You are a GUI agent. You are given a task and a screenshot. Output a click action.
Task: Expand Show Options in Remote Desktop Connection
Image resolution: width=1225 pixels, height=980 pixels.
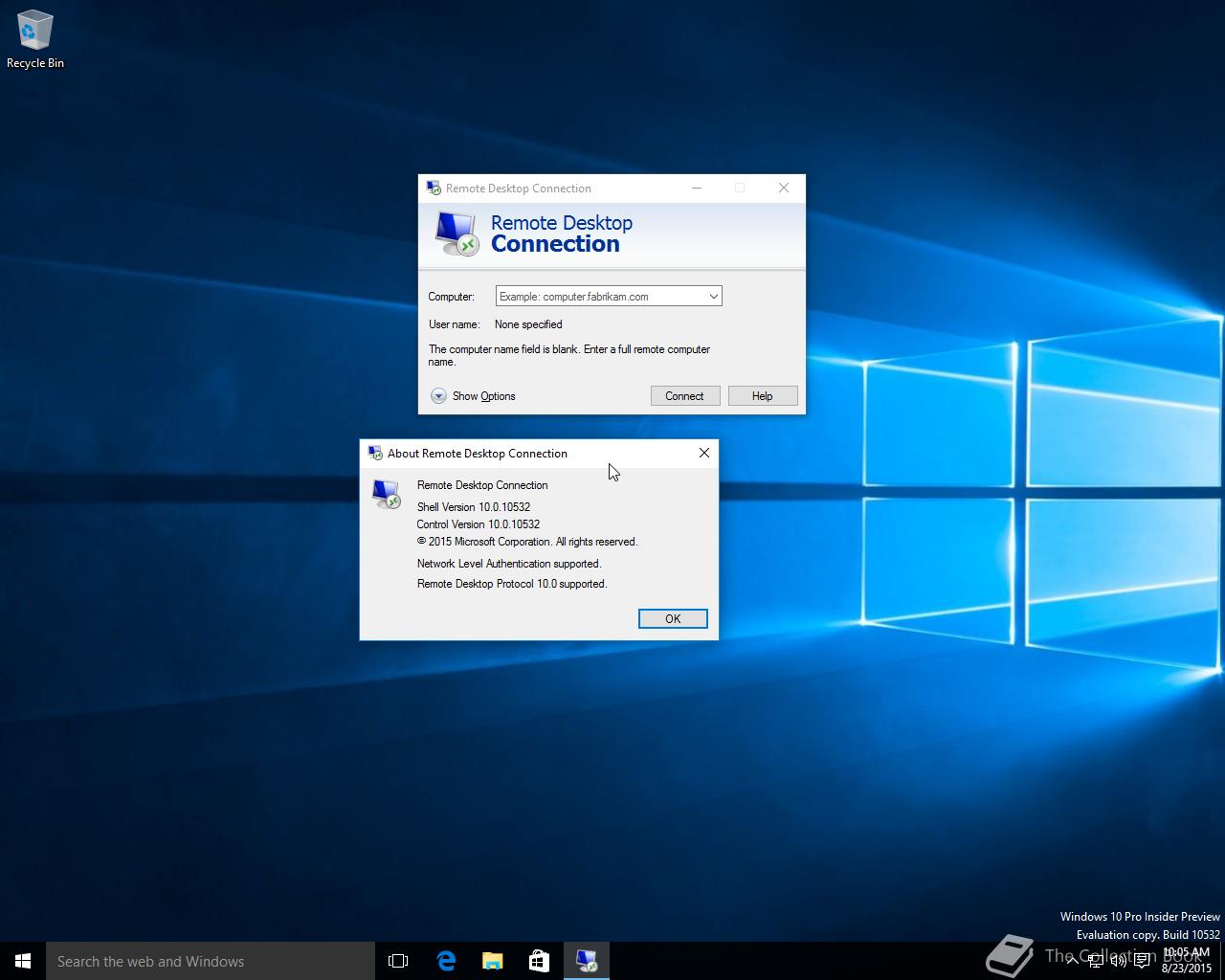[x=473, y=396]
